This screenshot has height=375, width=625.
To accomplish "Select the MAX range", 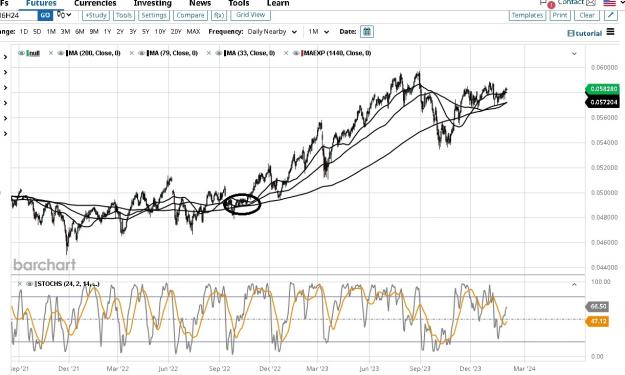I will point(193,31).
